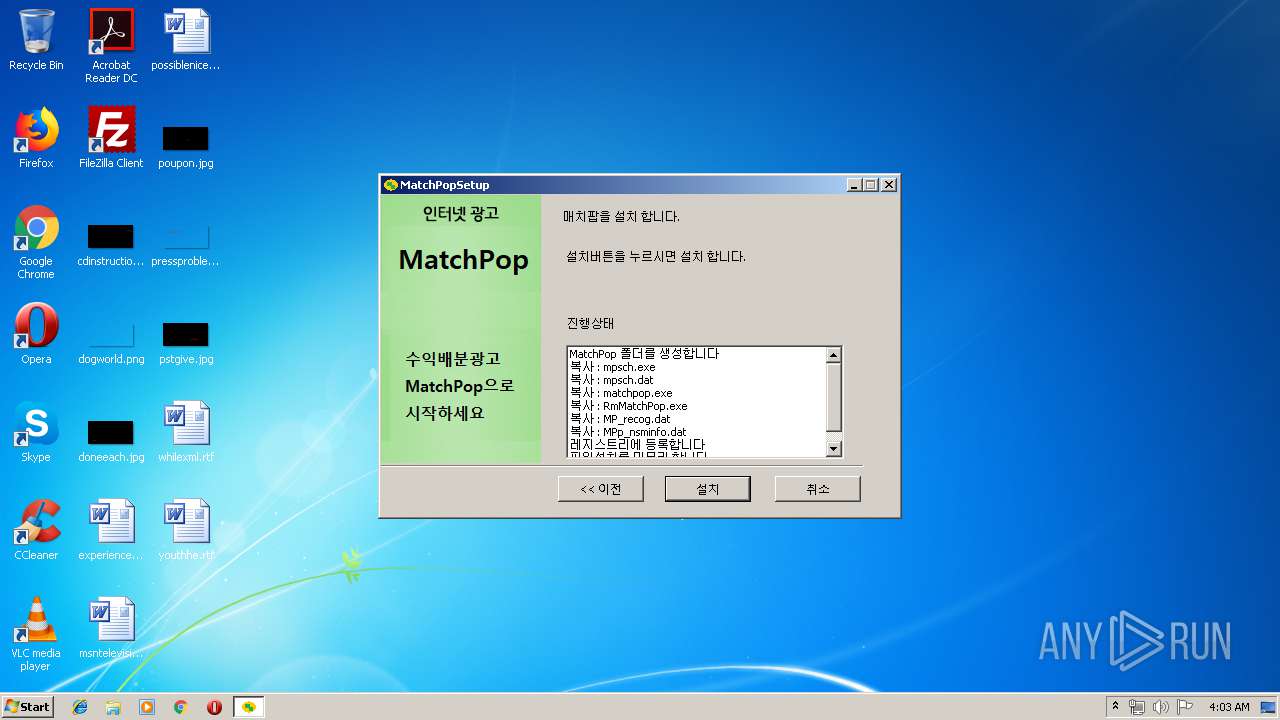Open Windows Explorer folder in taskbar
This screenshot has height=720, width=1280.
pyautogui.click(x=113, y=707)
